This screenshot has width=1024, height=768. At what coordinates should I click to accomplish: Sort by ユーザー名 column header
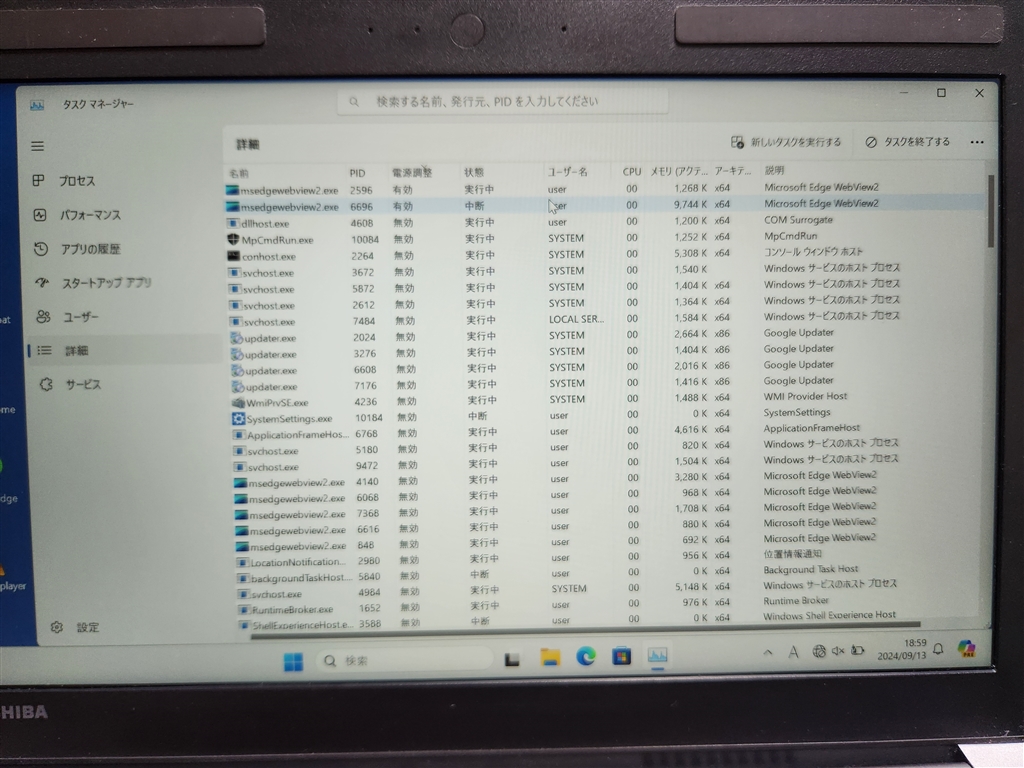(x=567, y=172)
